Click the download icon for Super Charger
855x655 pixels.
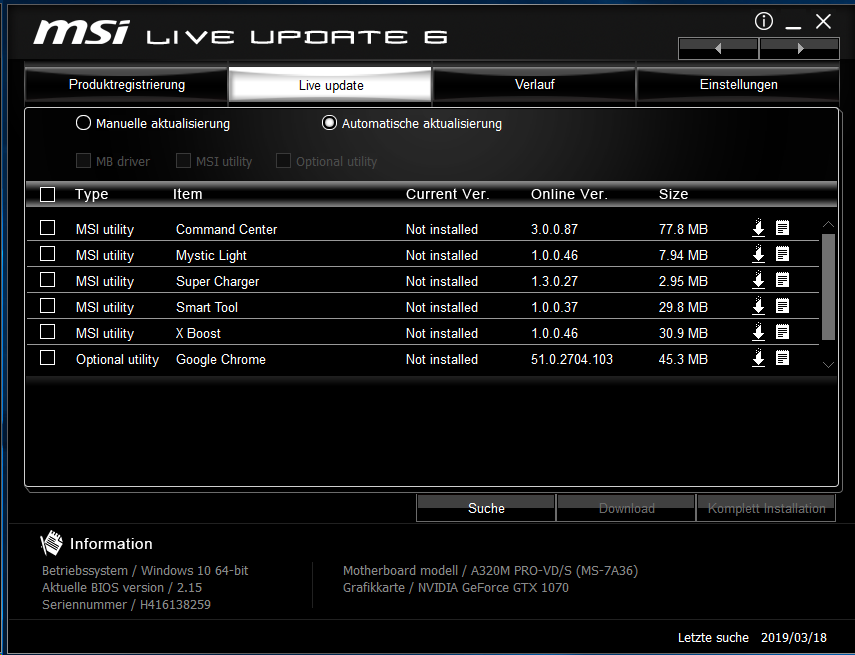pos(758,280)
